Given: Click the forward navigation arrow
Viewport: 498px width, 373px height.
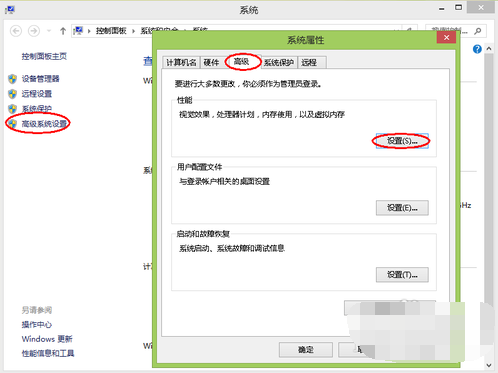Looking at the screenshot, I should [34, 31].
